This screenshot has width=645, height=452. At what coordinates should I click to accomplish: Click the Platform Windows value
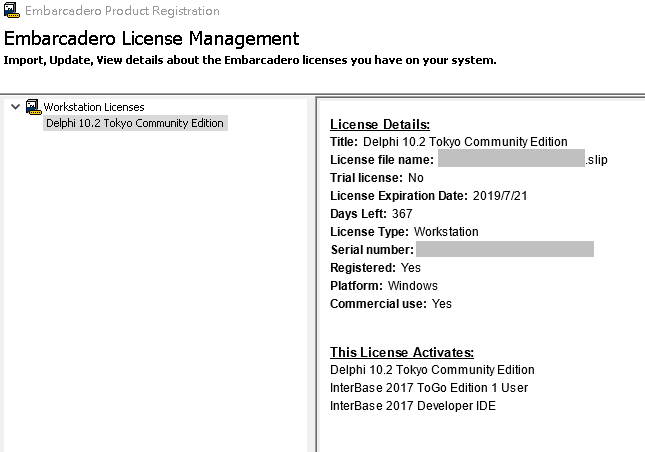pyautogui.click(x=413, y=285)
